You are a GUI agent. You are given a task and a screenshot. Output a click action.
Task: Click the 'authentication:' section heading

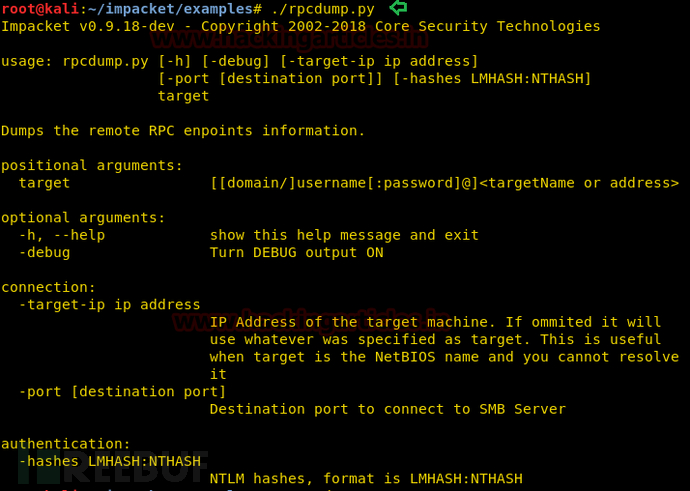pyautogui.click(x=66, y=443)
